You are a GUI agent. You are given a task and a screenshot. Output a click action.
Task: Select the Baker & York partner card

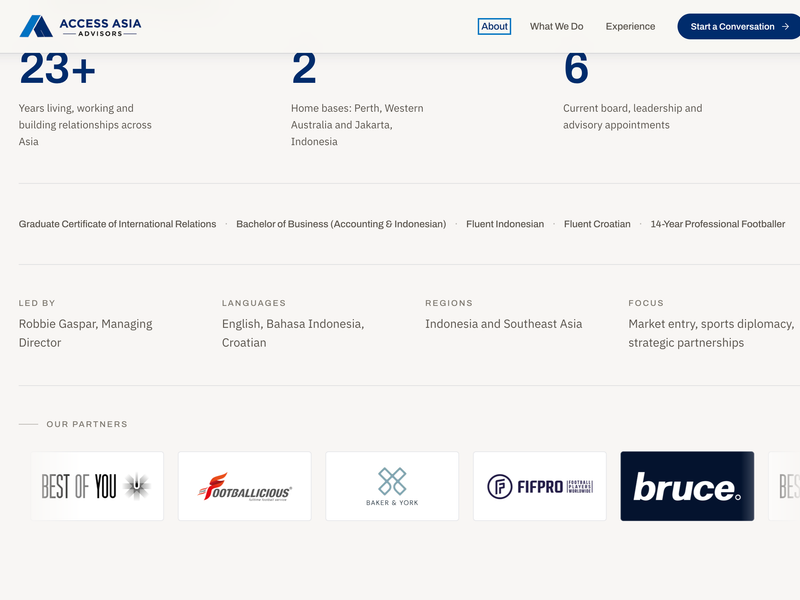(392, 486)
